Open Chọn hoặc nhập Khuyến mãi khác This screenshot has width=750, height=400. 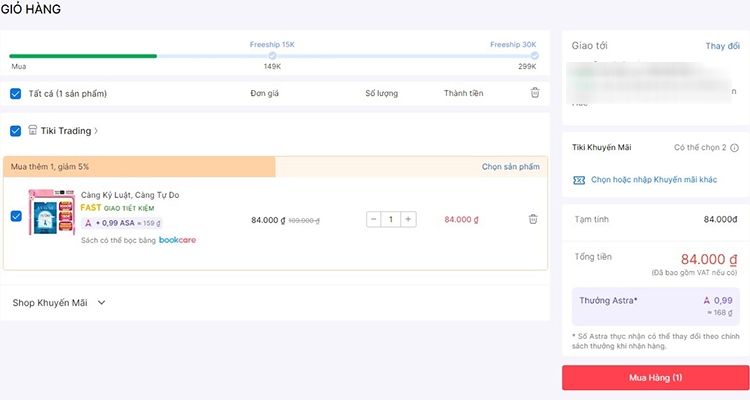pos(654,180)
